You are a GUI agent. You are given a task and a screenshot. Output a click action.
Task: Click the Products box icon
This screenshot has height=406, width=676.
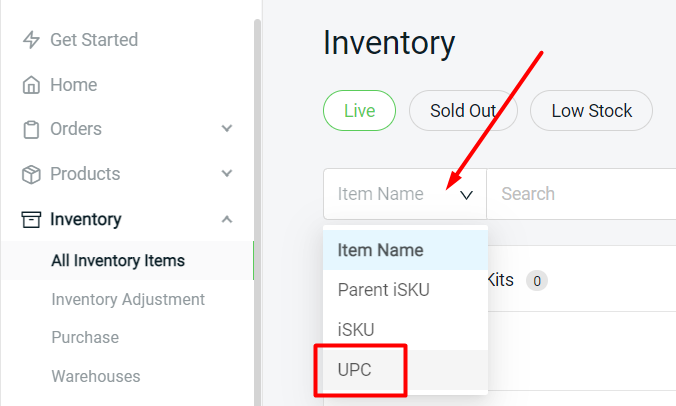tap(31, 174)
